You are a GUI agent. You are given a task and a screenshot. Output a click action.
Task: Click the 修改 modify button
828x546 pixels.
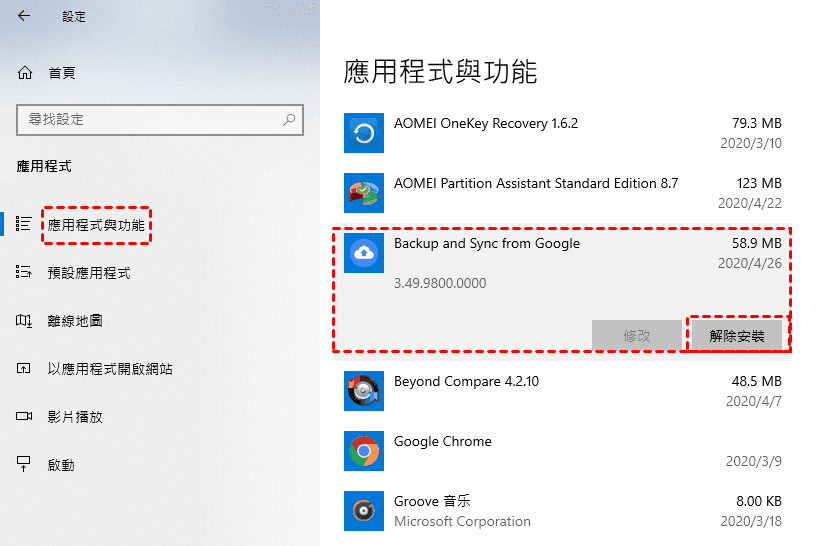[637, 336]
